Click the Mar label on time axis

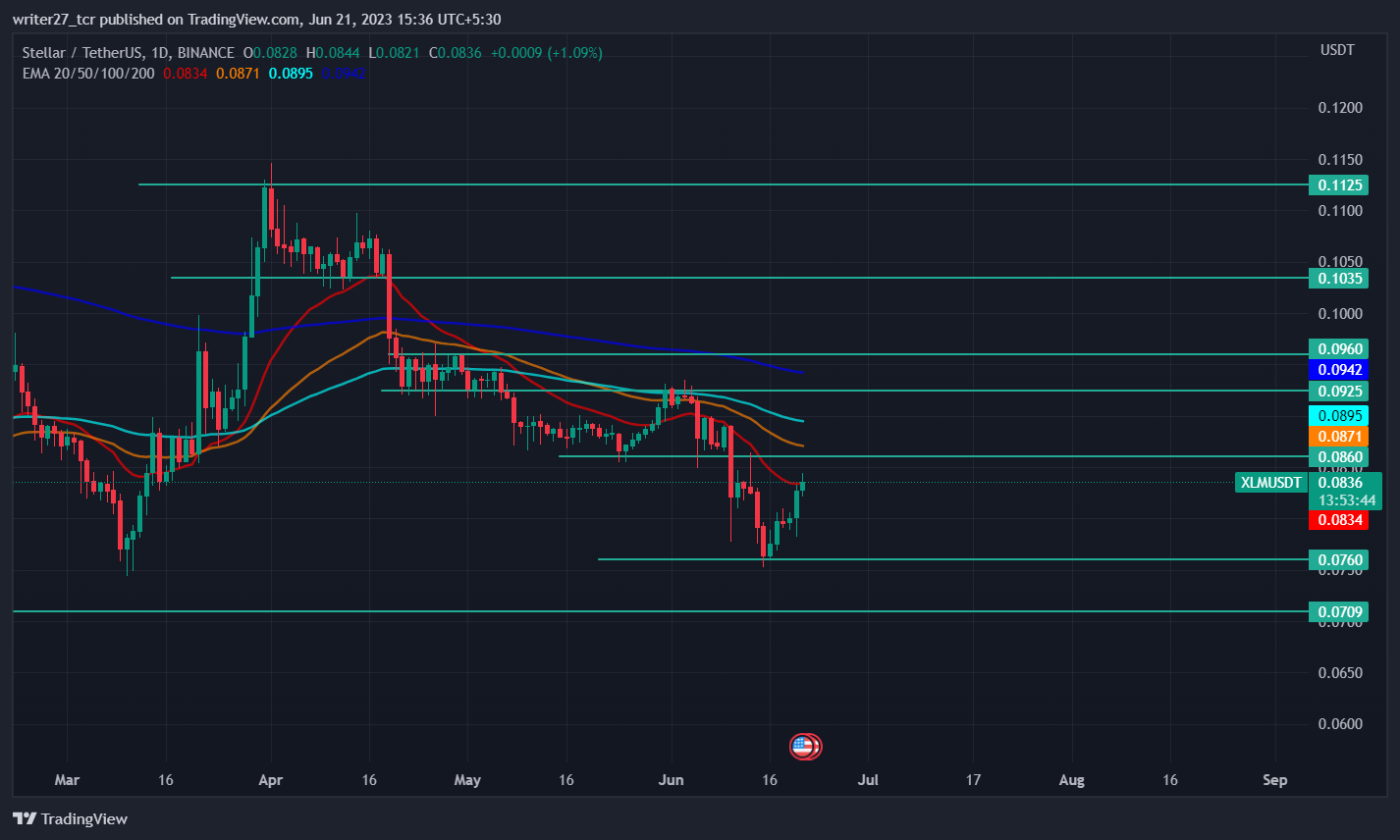(67, 780)
